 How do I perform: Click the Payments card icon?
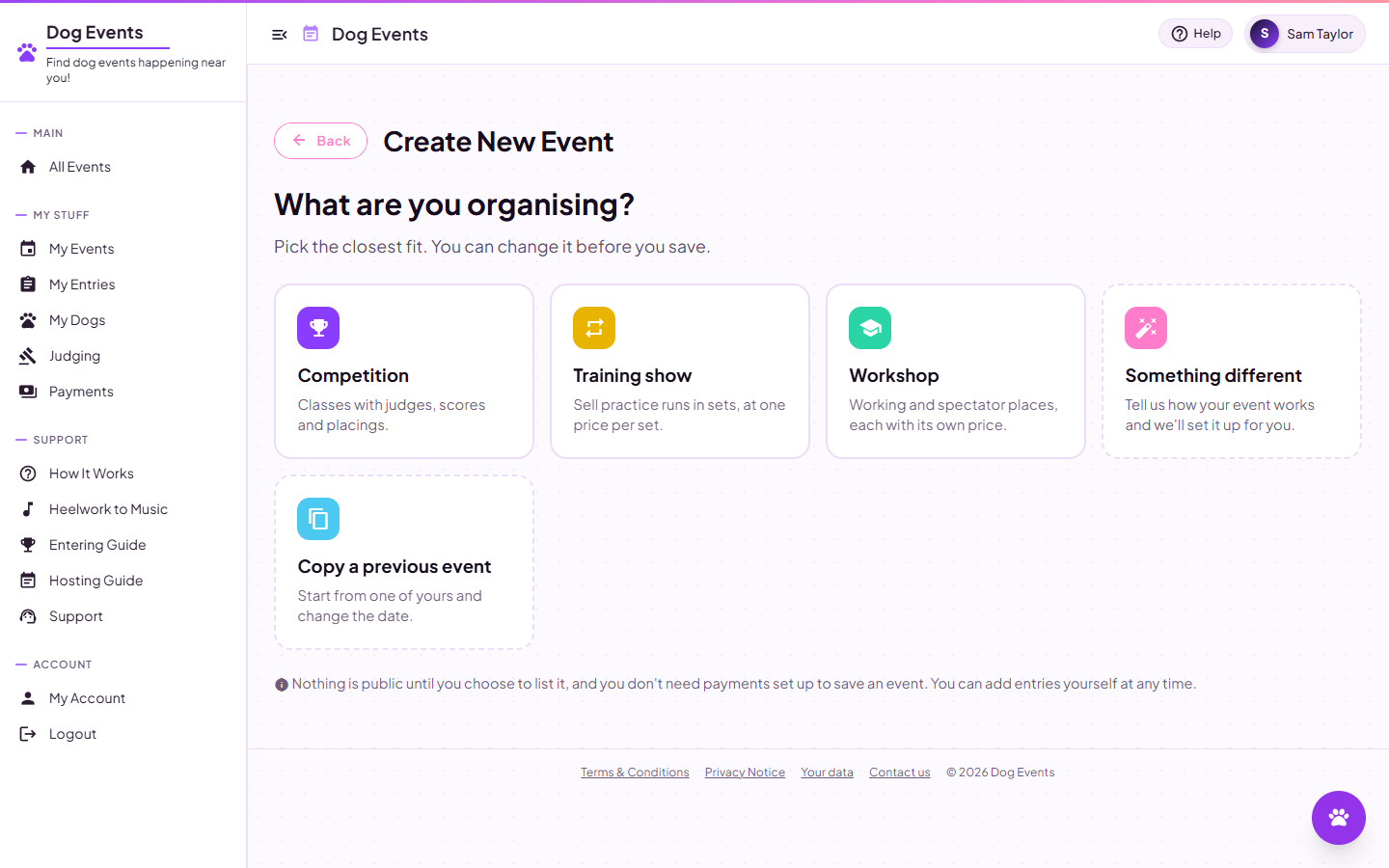(28, 392)
